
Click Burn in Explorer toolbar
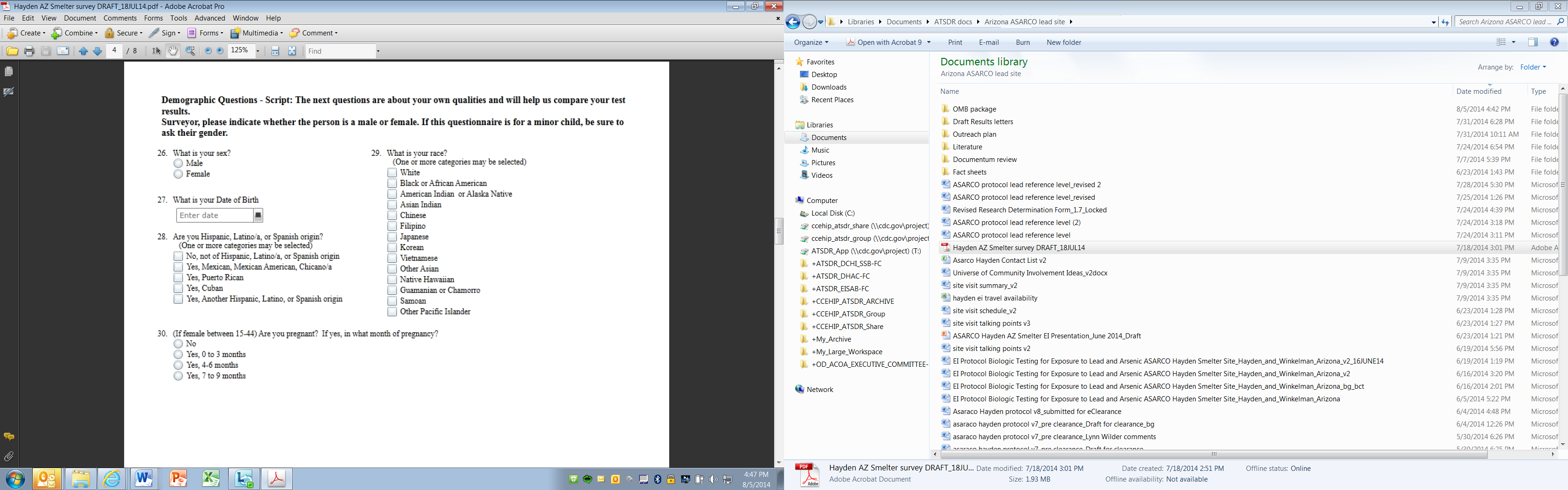(1022, 42)
